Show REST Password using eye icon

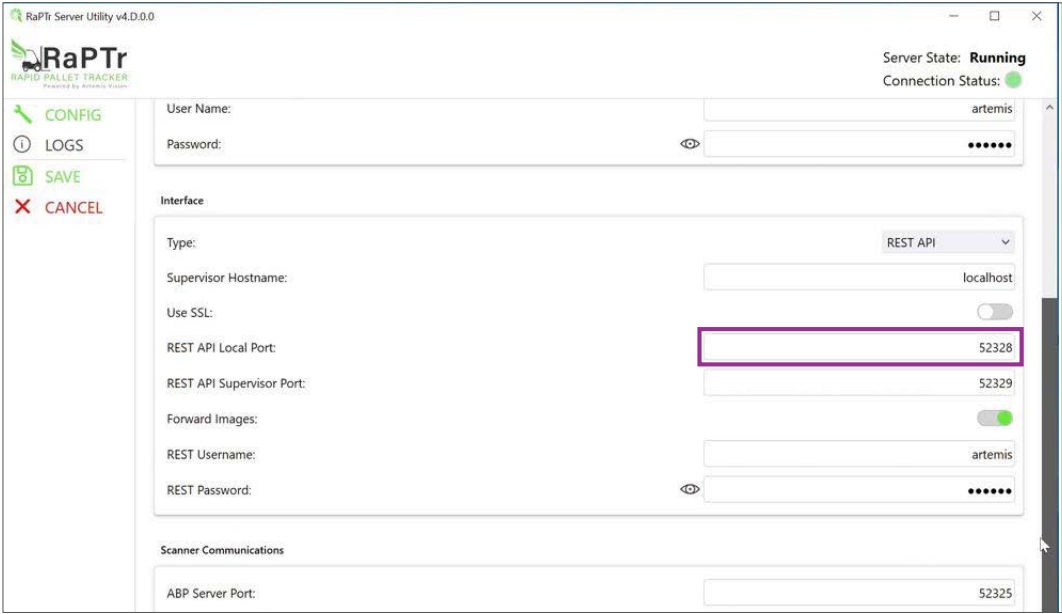coord(689,490)
